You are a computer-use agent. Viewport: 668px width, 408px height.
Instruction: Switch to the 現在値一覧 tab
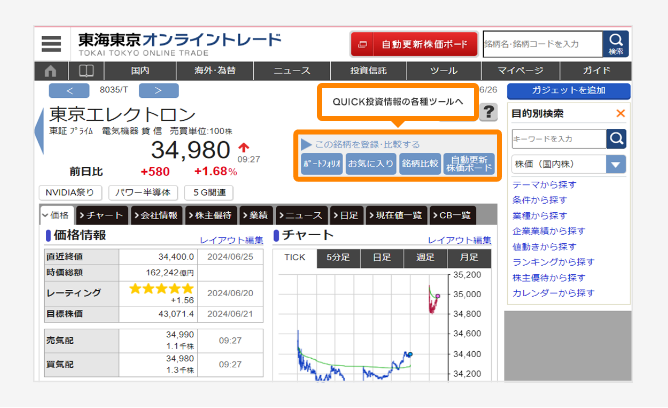(397, 215)
